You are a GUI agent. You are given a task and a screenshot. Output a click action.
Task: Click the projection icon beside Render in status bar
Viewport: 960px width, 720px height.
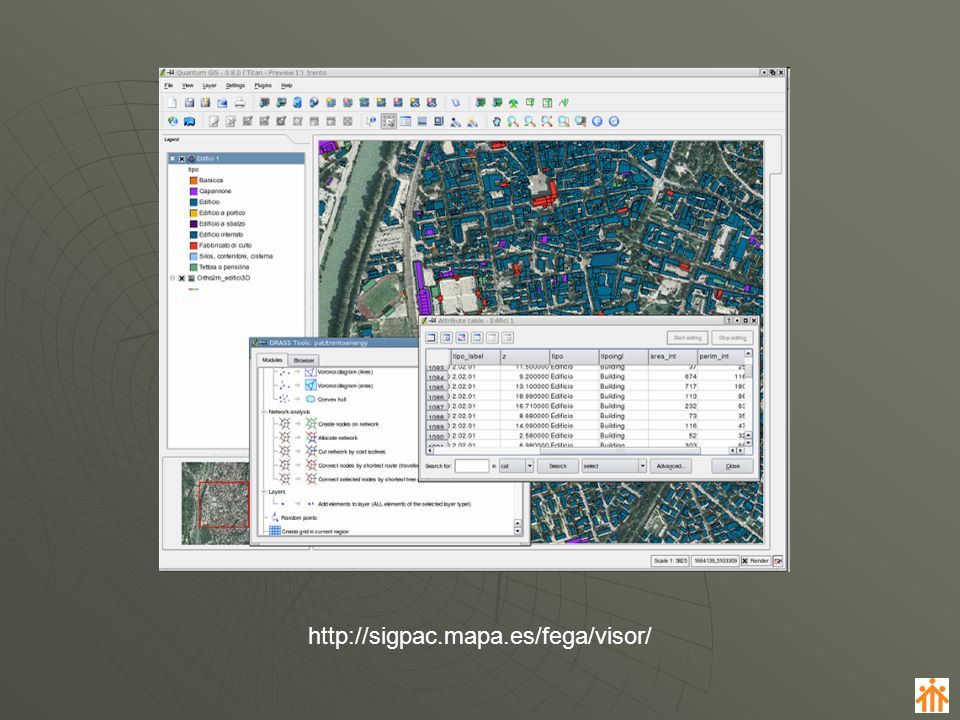point(778,561)
